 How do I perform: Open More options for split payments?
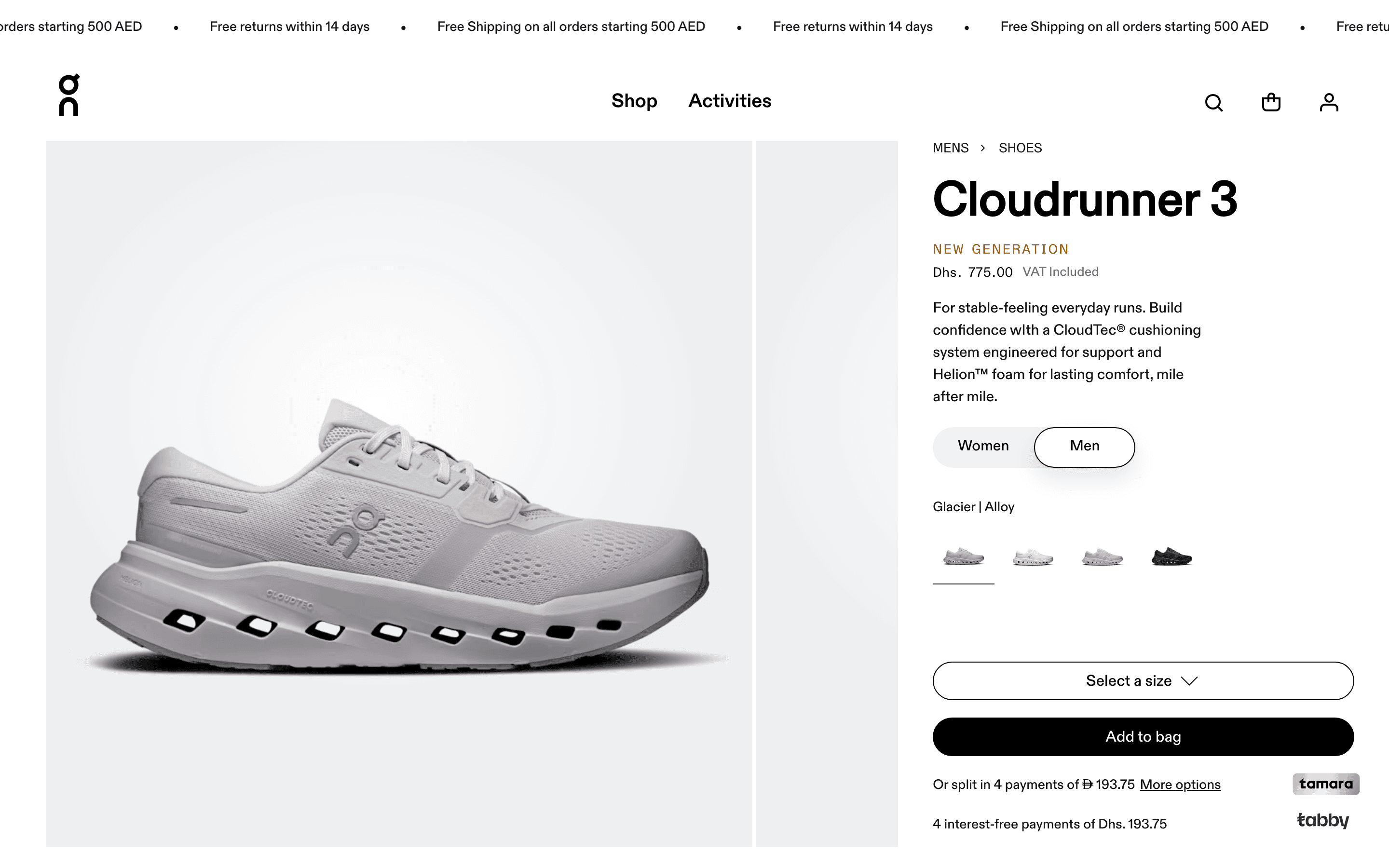coord(1180,784)
